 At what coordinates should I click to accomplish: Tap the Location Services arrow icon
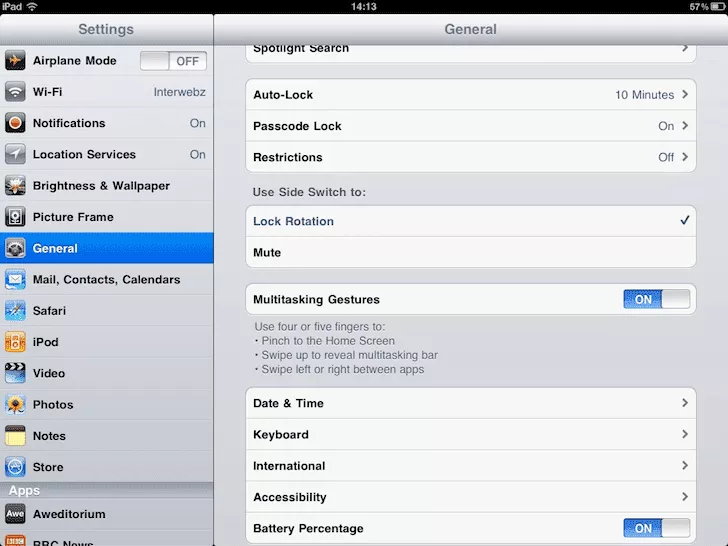click(15, 154)
